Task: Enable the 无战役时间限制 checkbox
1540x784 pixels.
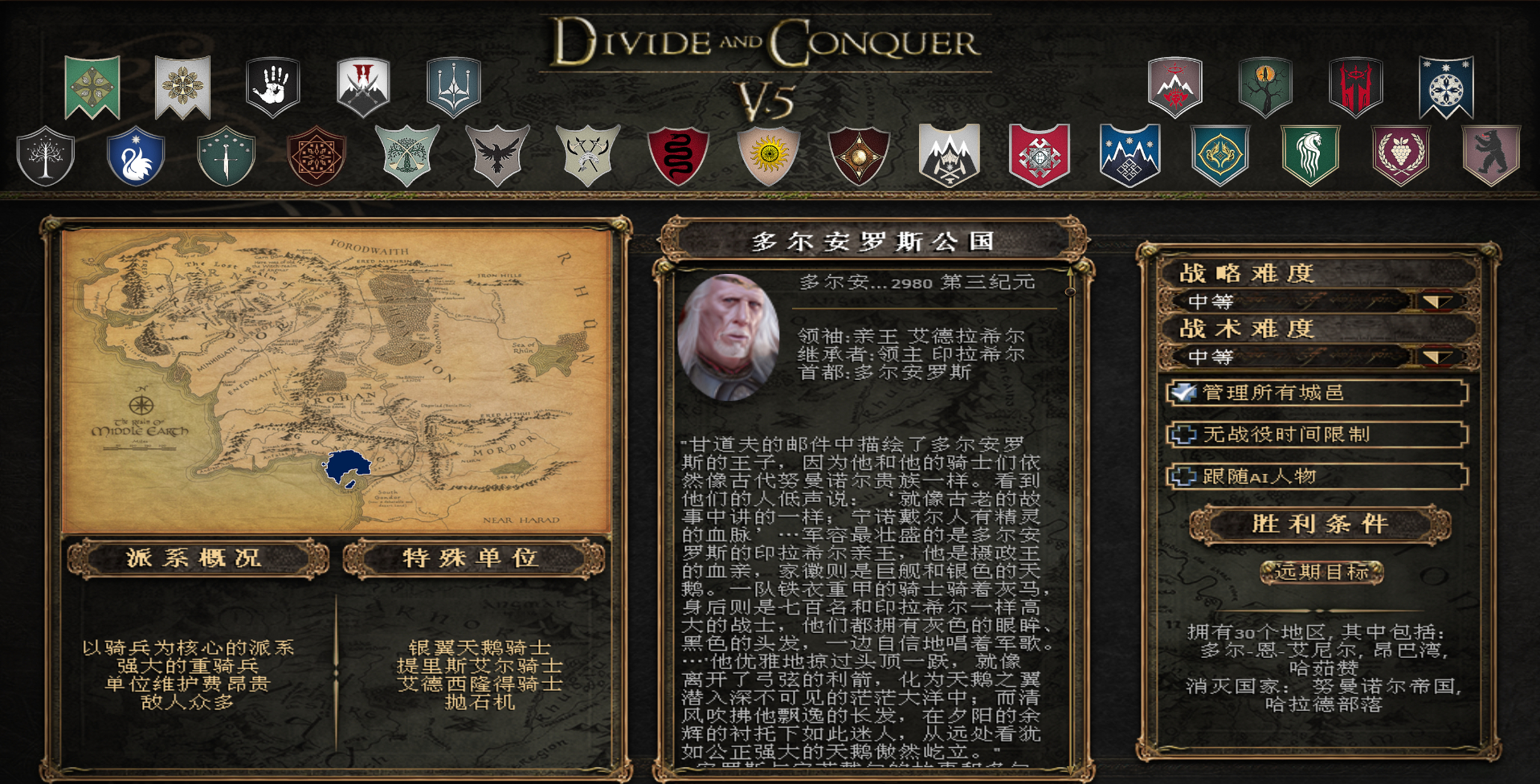Action: 1183,435
